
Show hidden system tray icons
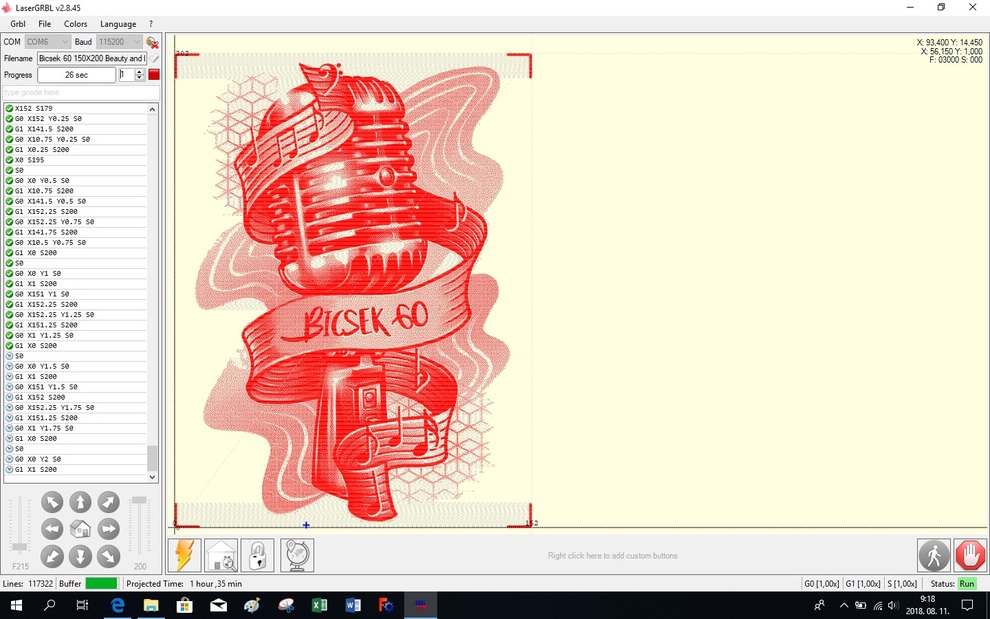(x=843, y=605)
